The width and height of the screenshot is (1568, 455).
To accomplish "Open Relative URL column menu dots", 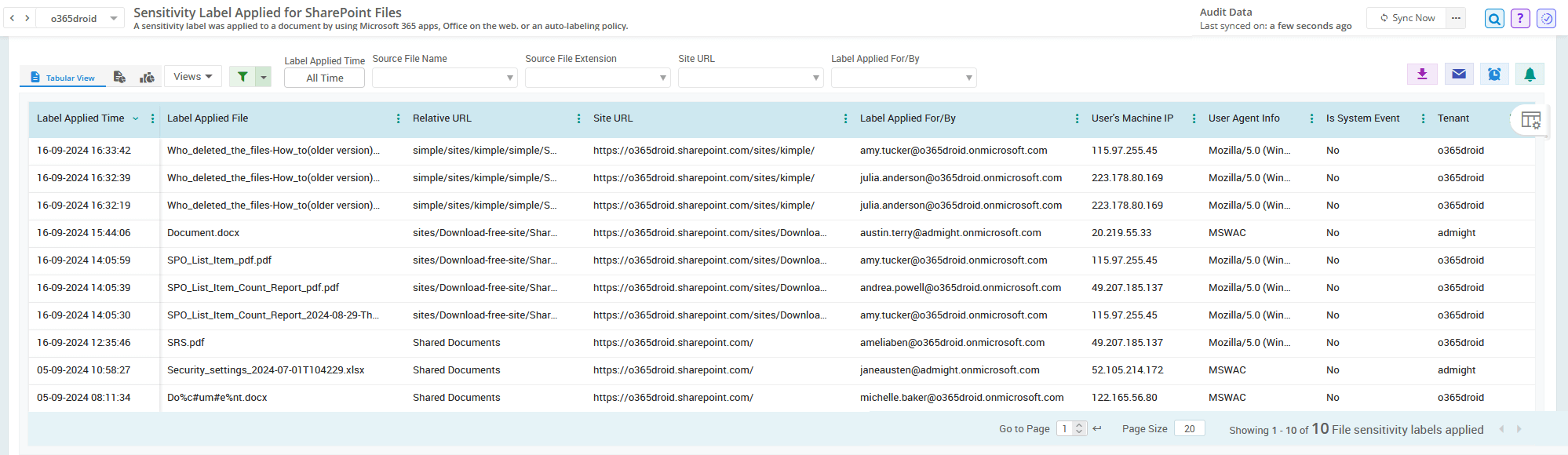I will tap(579, 118).
